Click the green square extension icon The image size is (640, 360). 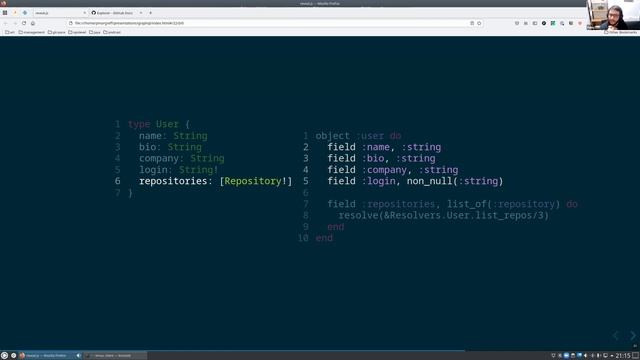click(x=553, y=23)
